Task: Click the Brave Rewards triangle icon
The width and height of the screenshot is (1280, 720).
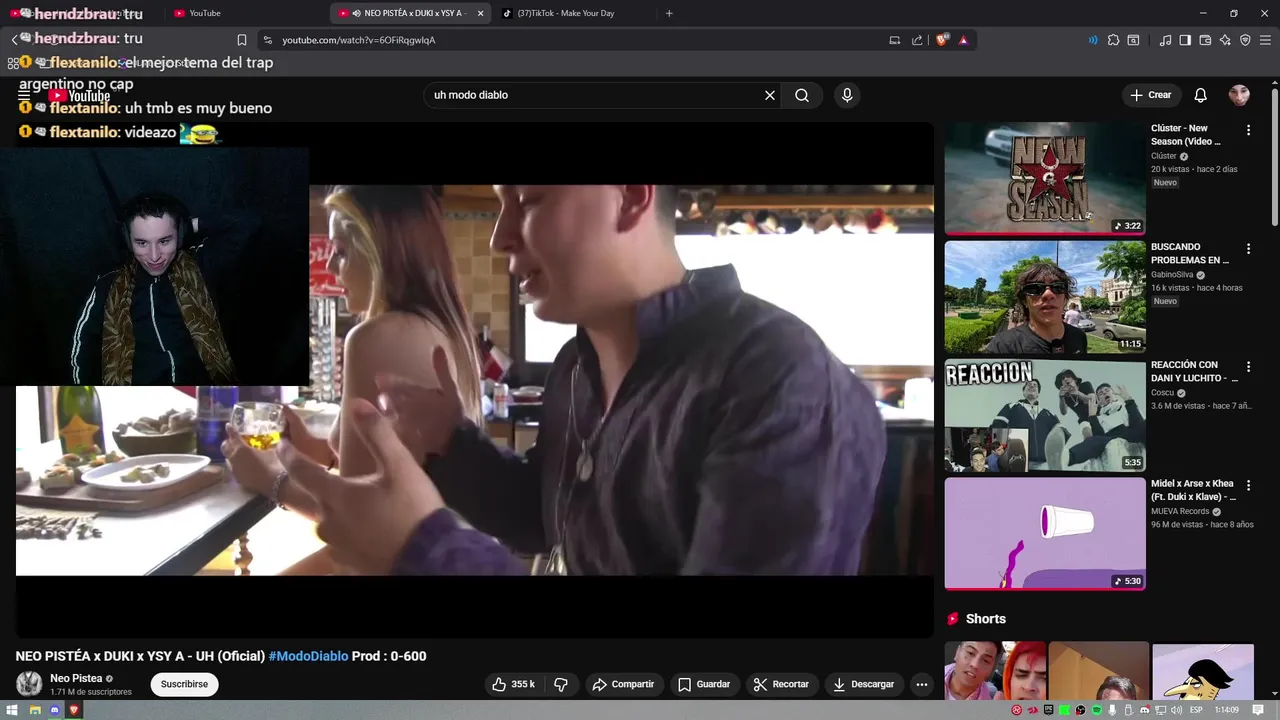Action: coord(963,40)
